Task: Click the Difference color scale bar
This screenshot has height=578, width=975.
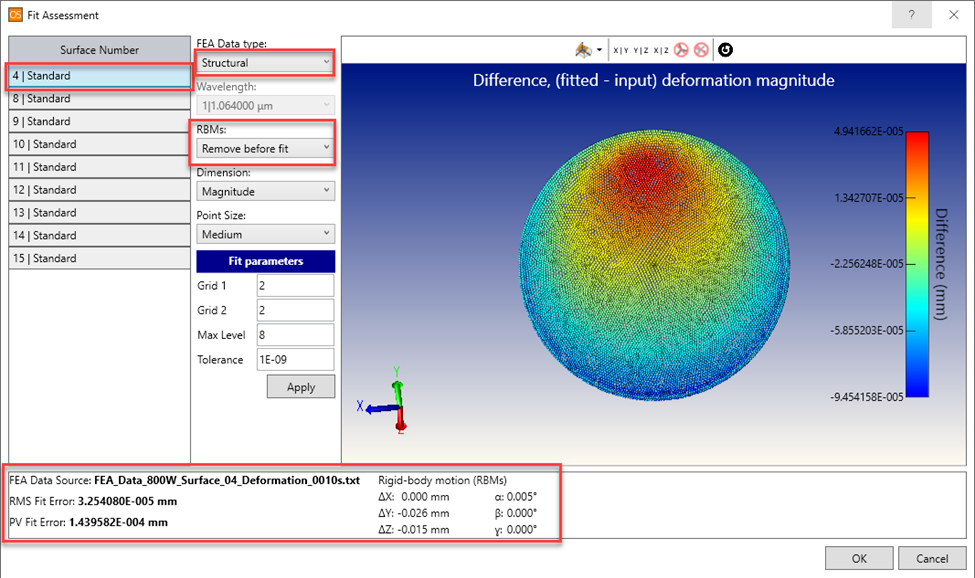Action: 917,265
